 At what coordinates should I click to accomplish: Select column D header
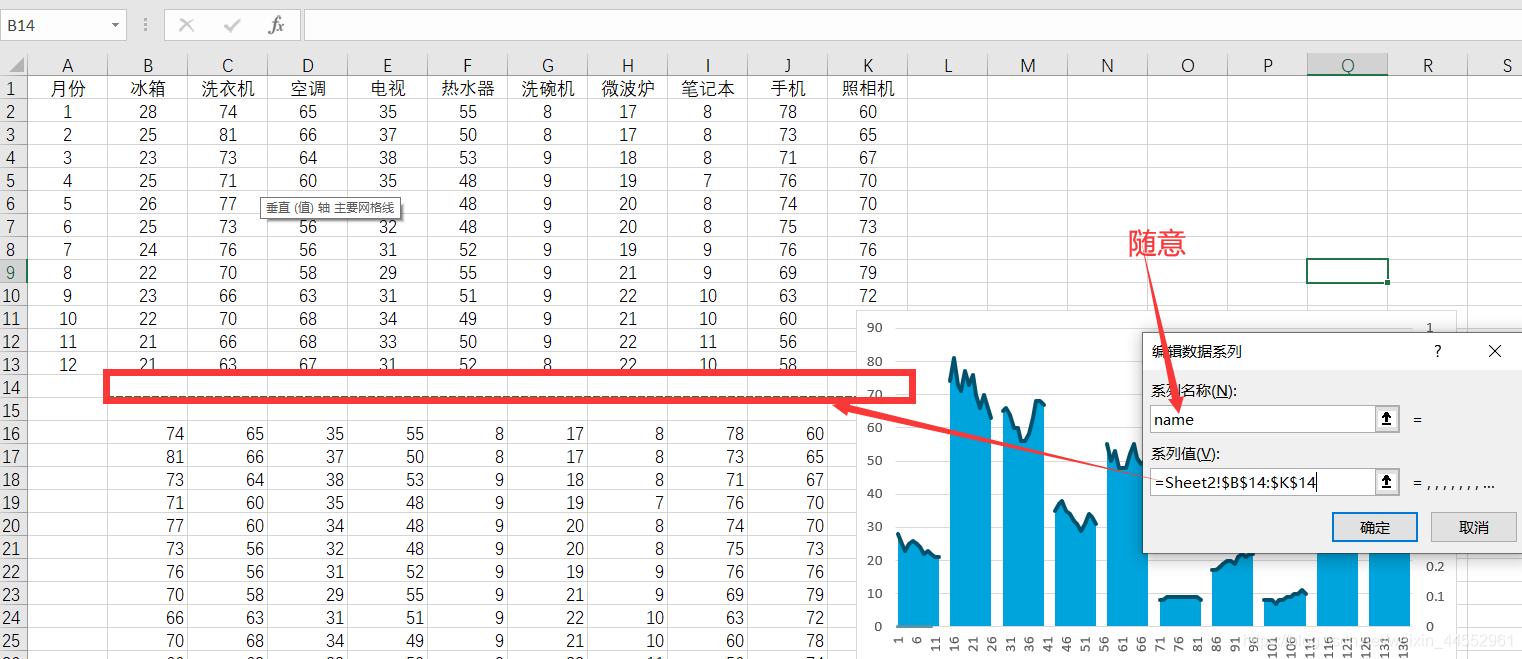point(308,65)
